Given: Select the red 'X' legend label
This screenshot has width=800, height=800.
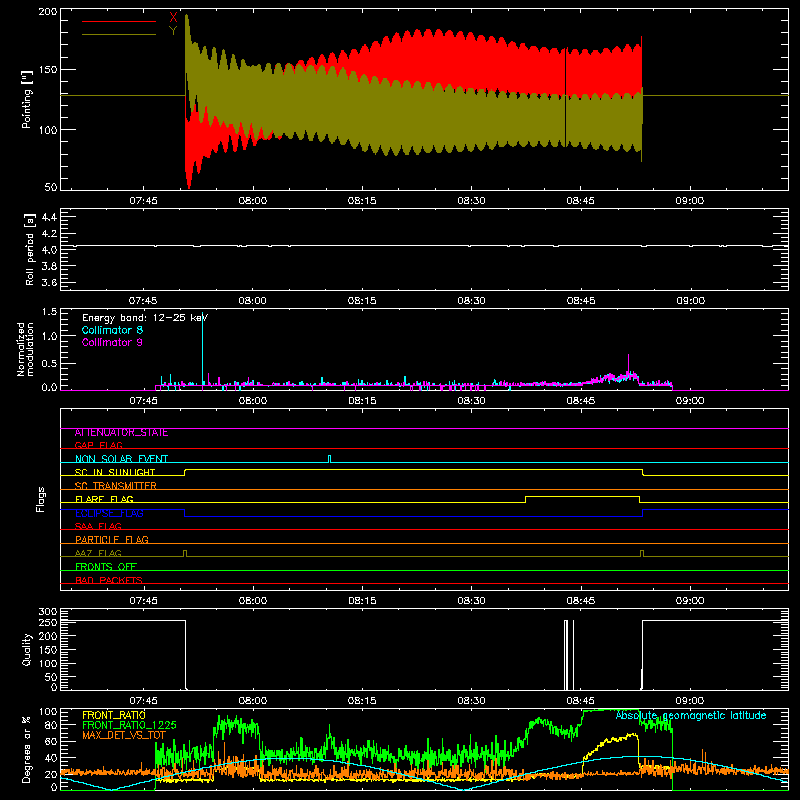Looking at the screenshot, I should pyautogui.click(x=173, y=18).
